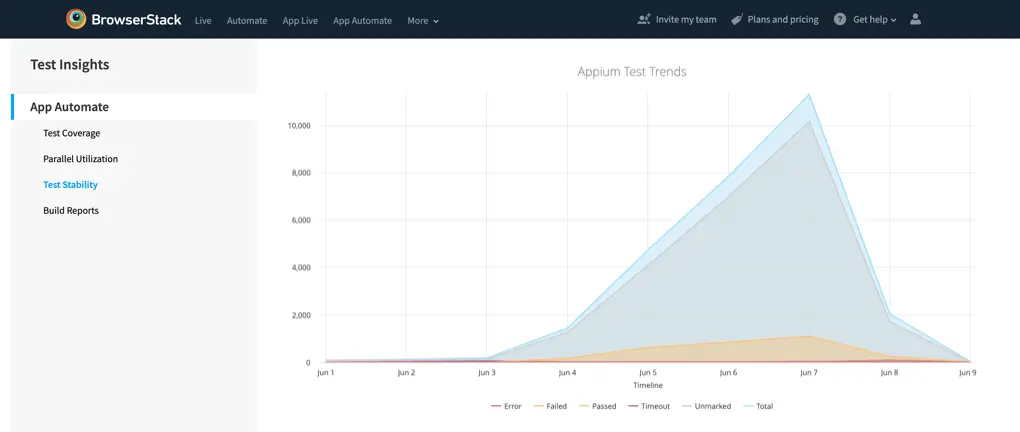1020x432 pixels.
Task: Open the Live menu item
Action: pyautogui.click(x=203, y=20)
